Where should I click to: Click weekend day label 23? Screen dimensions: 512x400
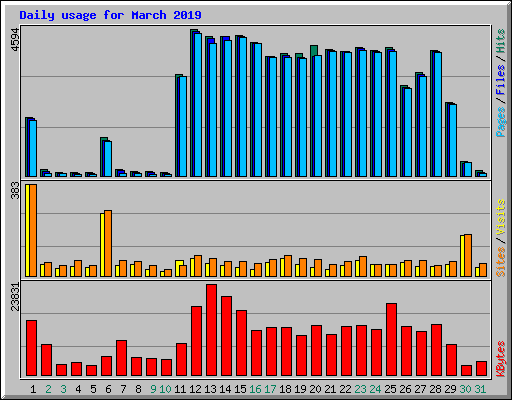pyautogui.click(x=360, y=389)
